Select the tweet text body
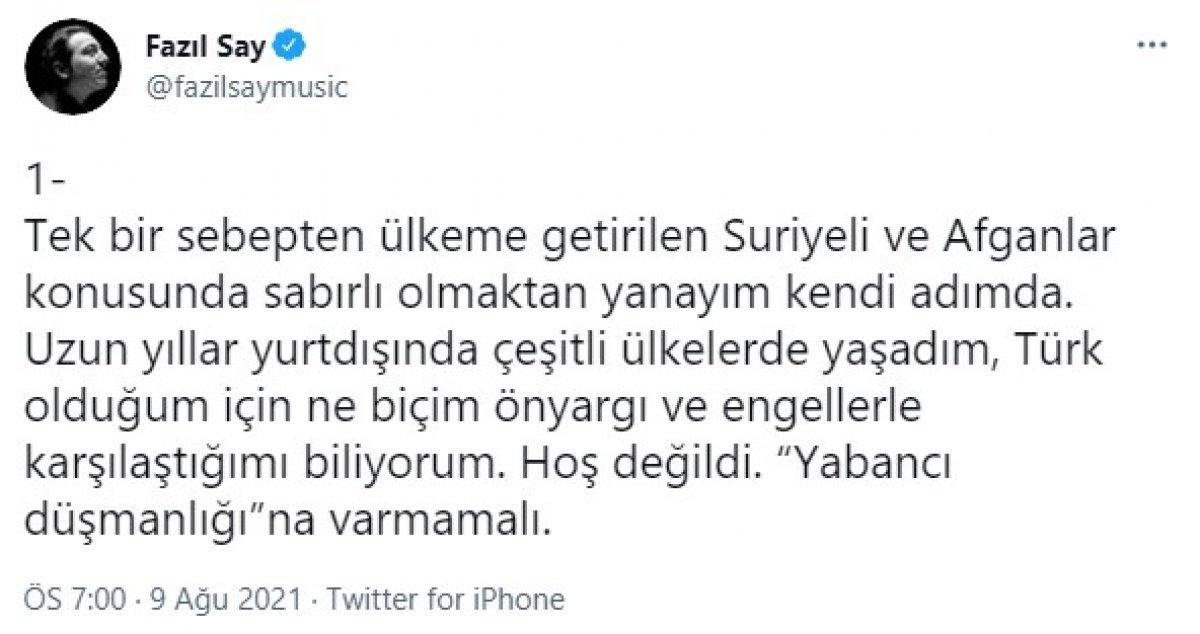The height and width of the screenshot is (634, 1200). (x=500, y=350)
